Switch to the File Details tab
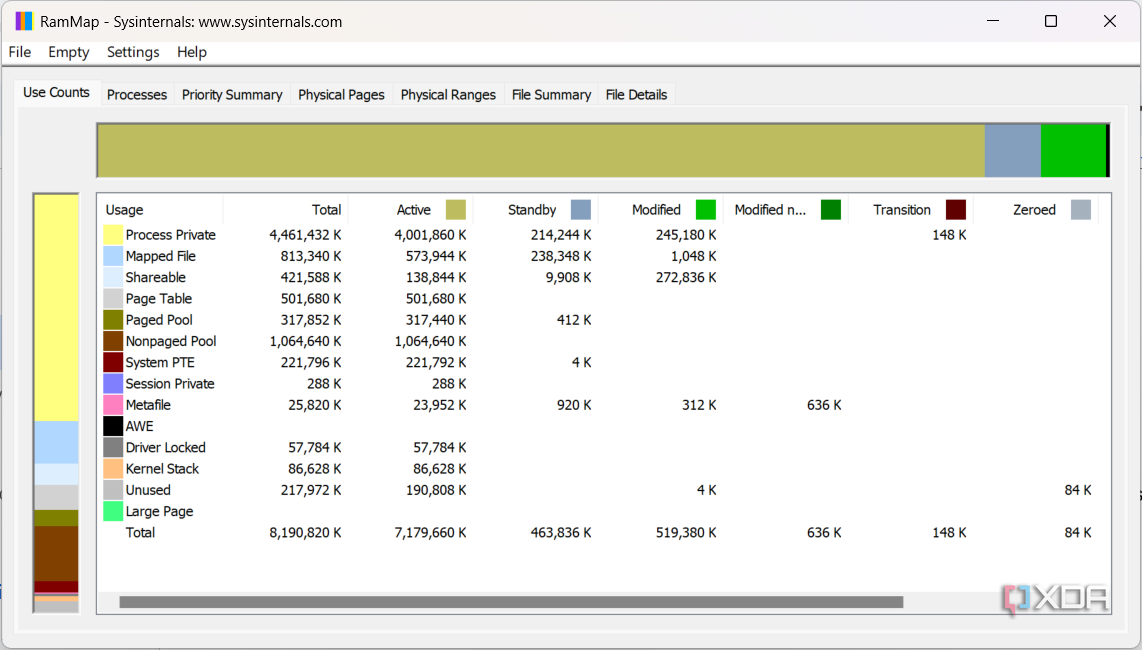 [637, 95]
